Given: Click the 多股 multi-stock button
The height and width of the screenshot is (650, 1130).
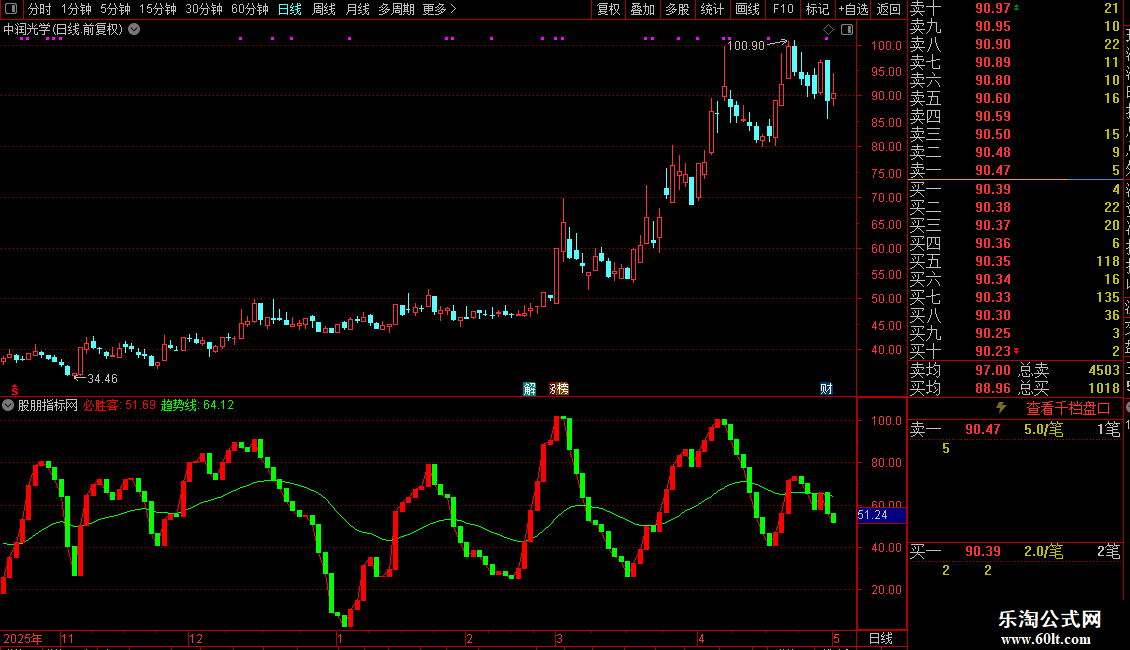Looking at the screenshot, I should 677,9.
